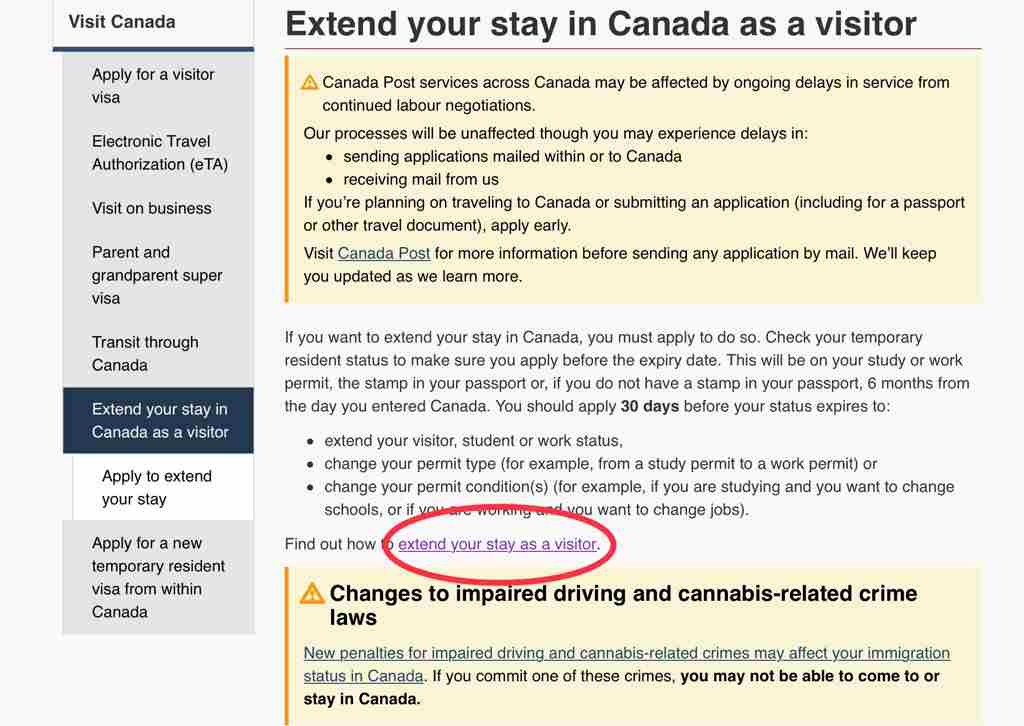Viewport: 1024px width, 726px height.
Task: Click the bold 30 days text
Action: (x=650, y=406)
